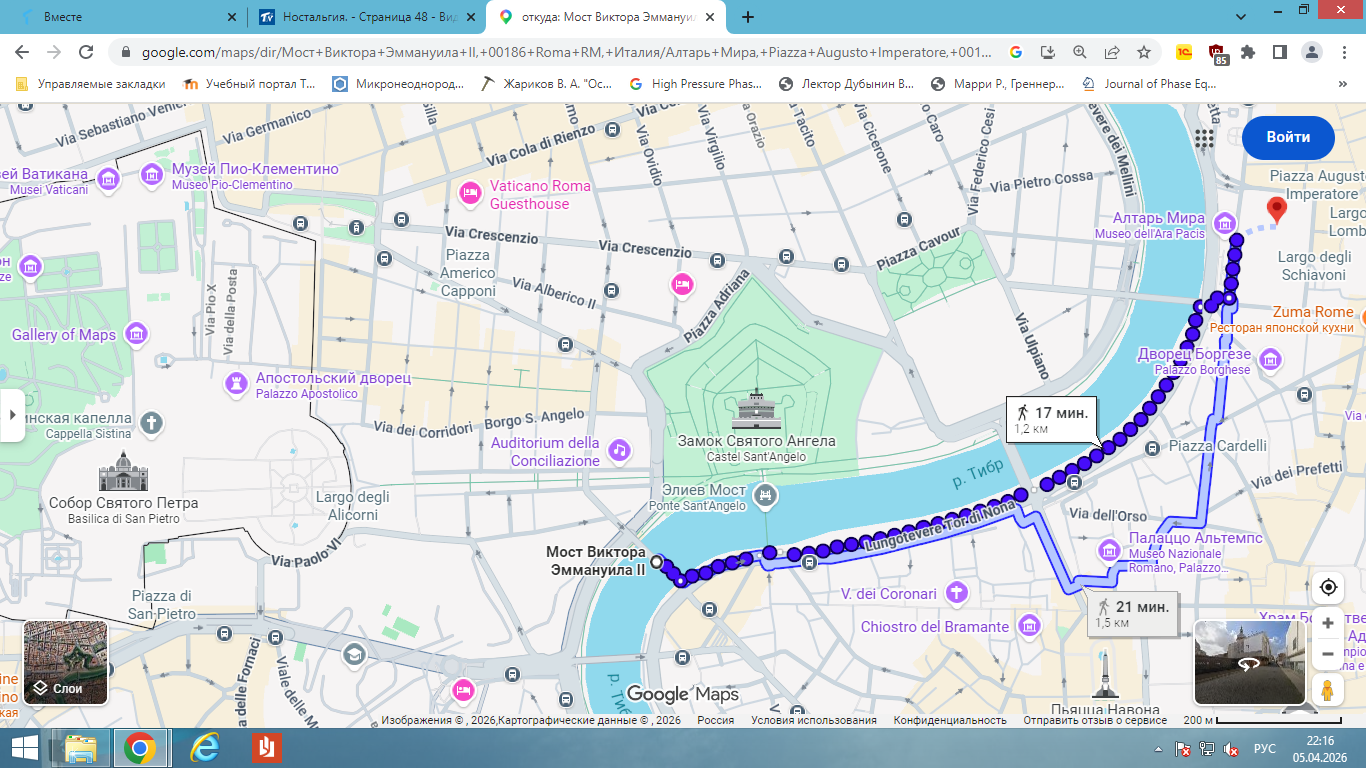This screenshot has width=1366, height=768.
Task: Toggle the Layers satellite view thumbnail
Action: point(65,663)
